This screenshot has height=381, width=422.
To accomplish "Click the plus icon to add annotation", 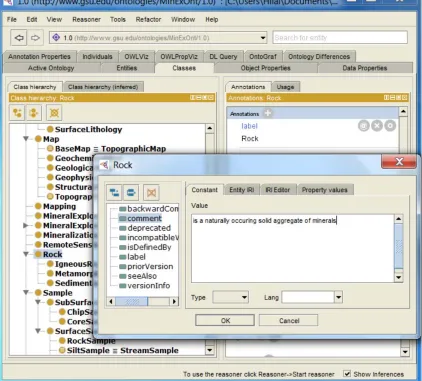I will (x=267, y=113).
